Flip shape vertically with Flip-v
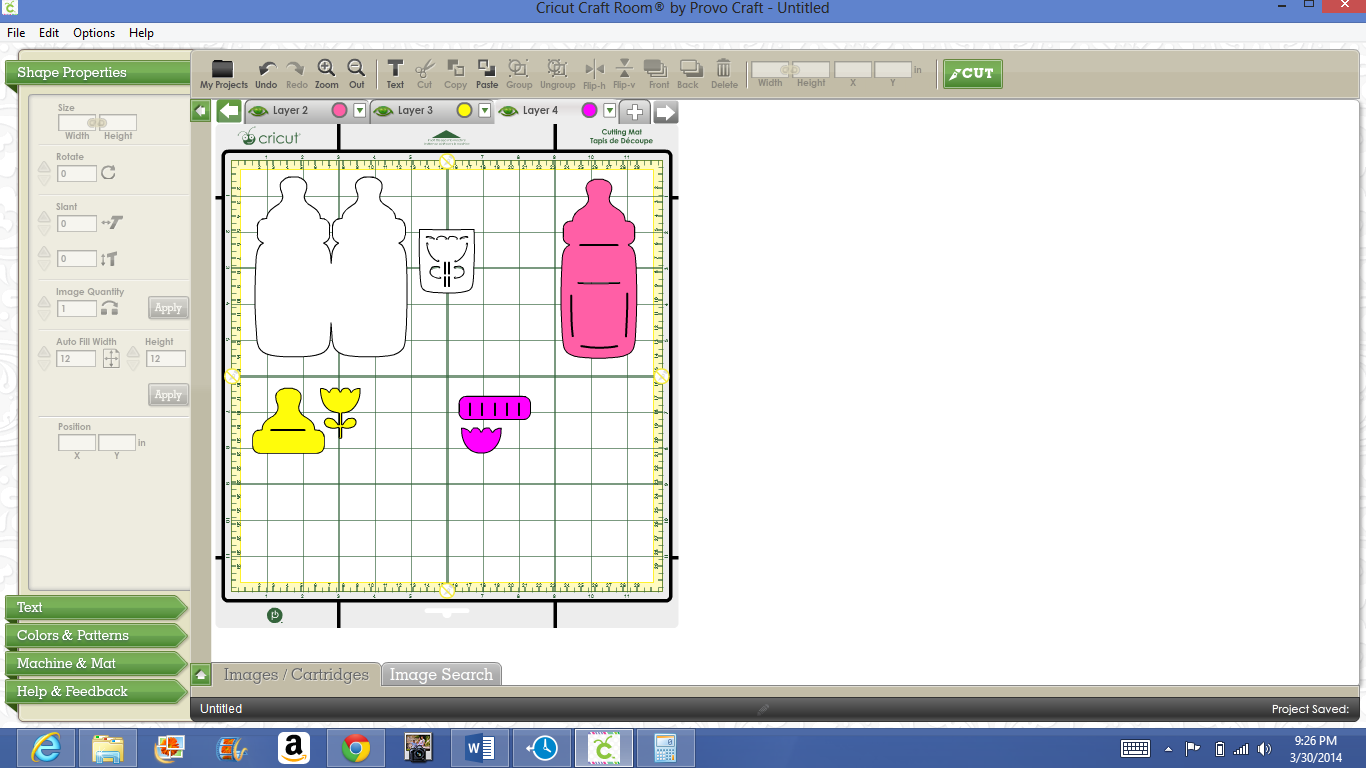 click(624, 74)
